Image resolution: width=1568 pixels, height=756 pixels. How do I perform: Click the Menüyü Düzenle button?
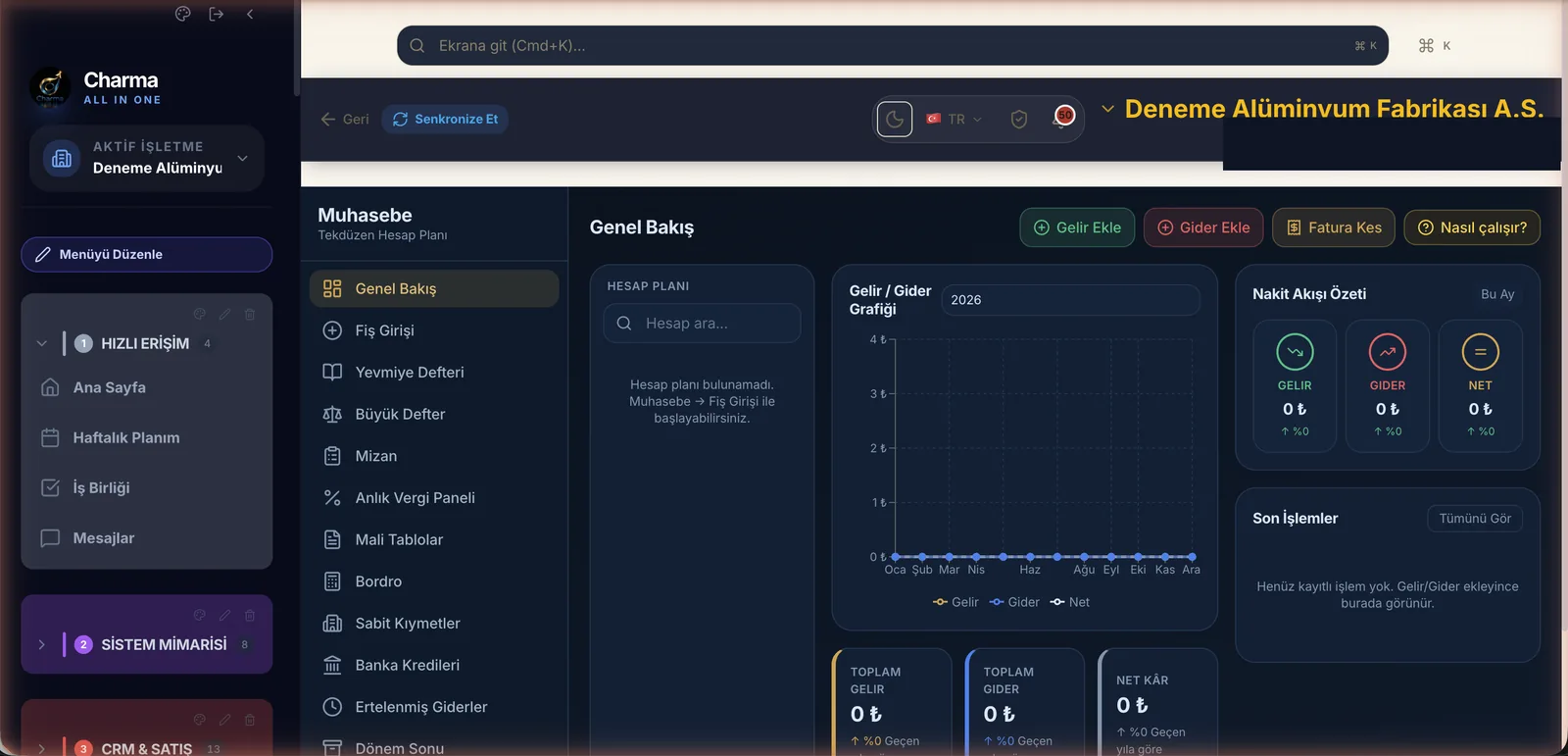coord(147,255)
